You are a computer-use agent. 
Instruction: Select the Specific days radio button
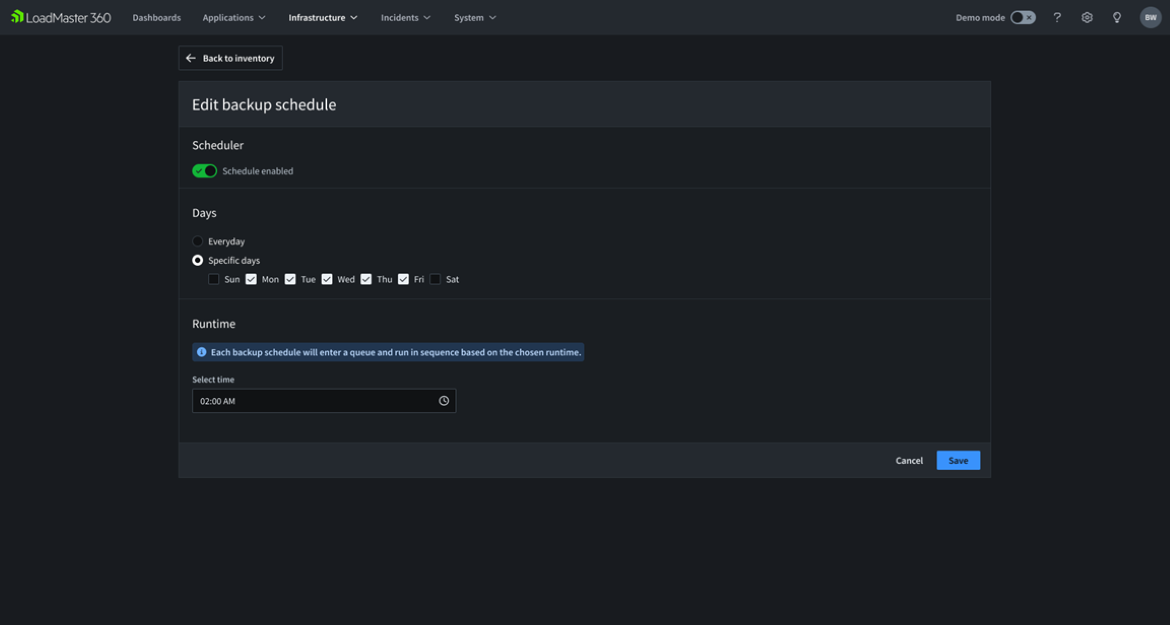[198, 260]
